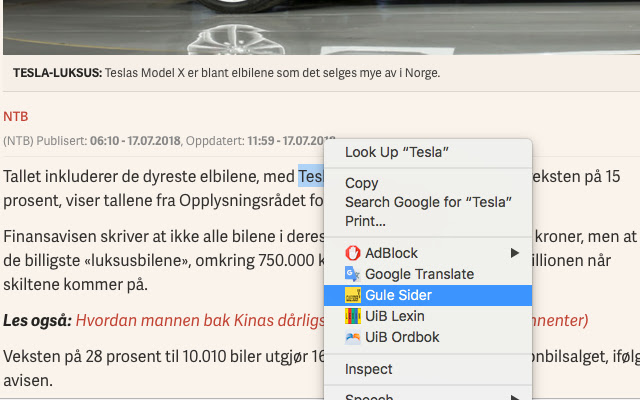The height and width of the screenshot is (400, 640).
Task: Click the UiB Ordbok book icon
Action: tap(353, 337)
